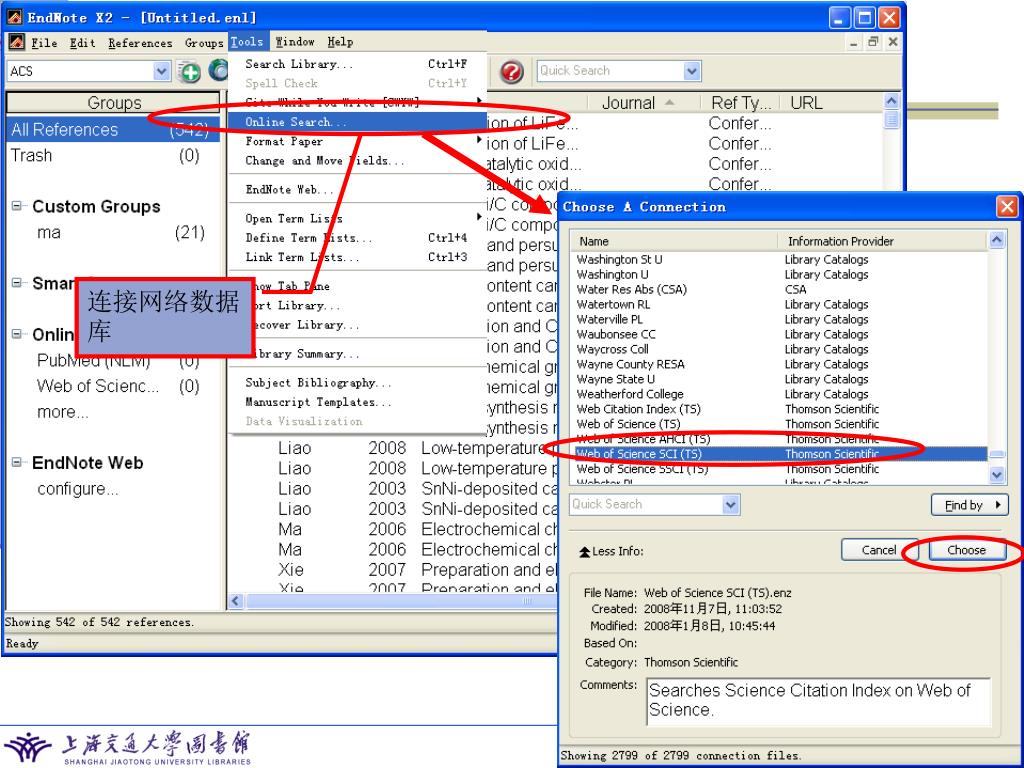Click scroll down arrow in connection list
Viewport: 1024px width, 768px height.
point(997,475)
